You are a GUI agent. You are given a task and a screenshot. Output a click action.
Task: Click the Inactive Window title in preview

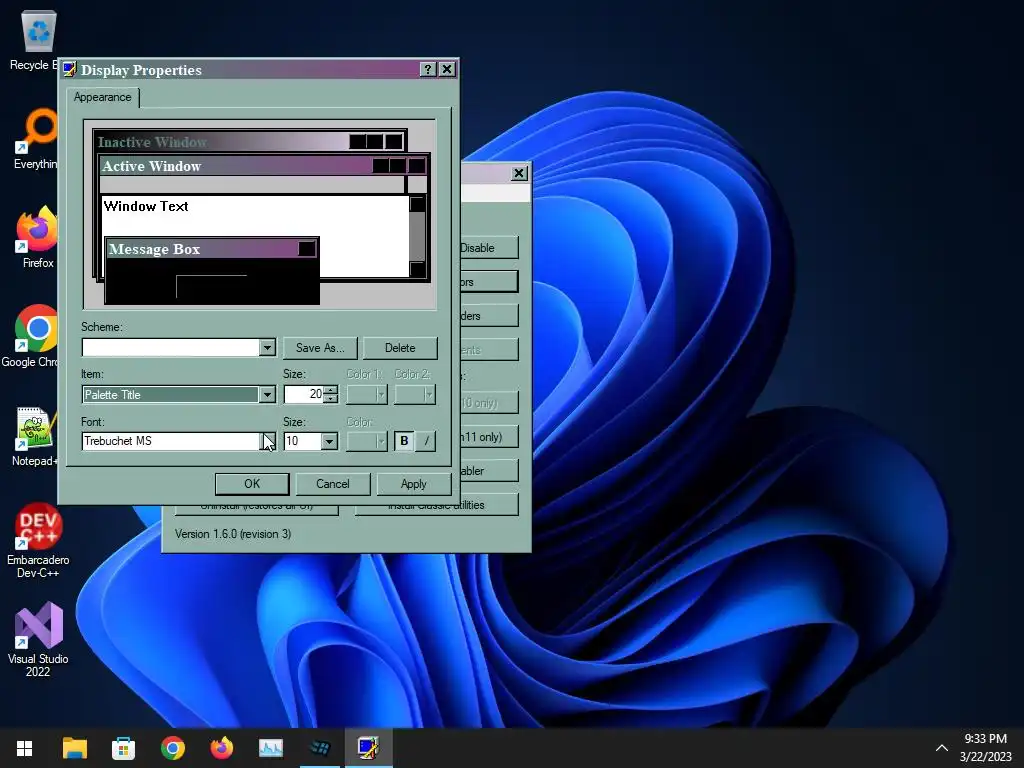click(152, 142)
